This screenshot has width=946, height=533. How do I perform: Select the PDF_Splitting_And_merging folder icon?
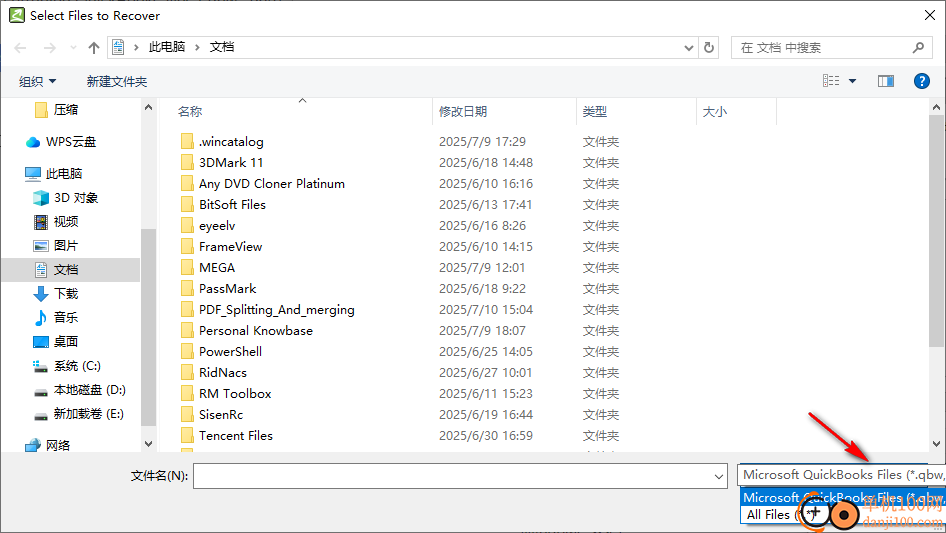coord(187,310)
